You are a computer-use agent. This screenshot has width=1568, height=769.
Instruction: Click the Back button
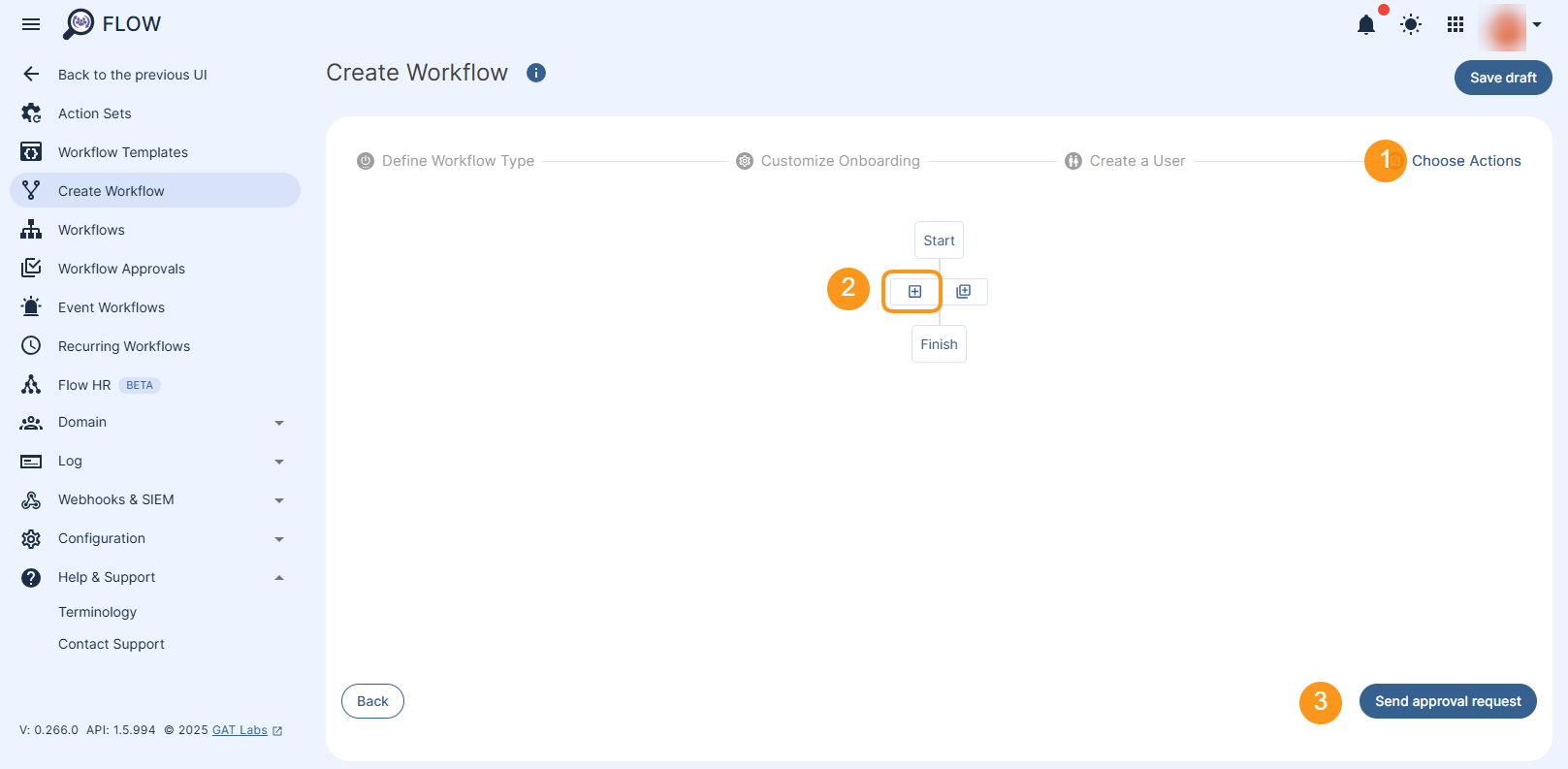click(372, 701)
